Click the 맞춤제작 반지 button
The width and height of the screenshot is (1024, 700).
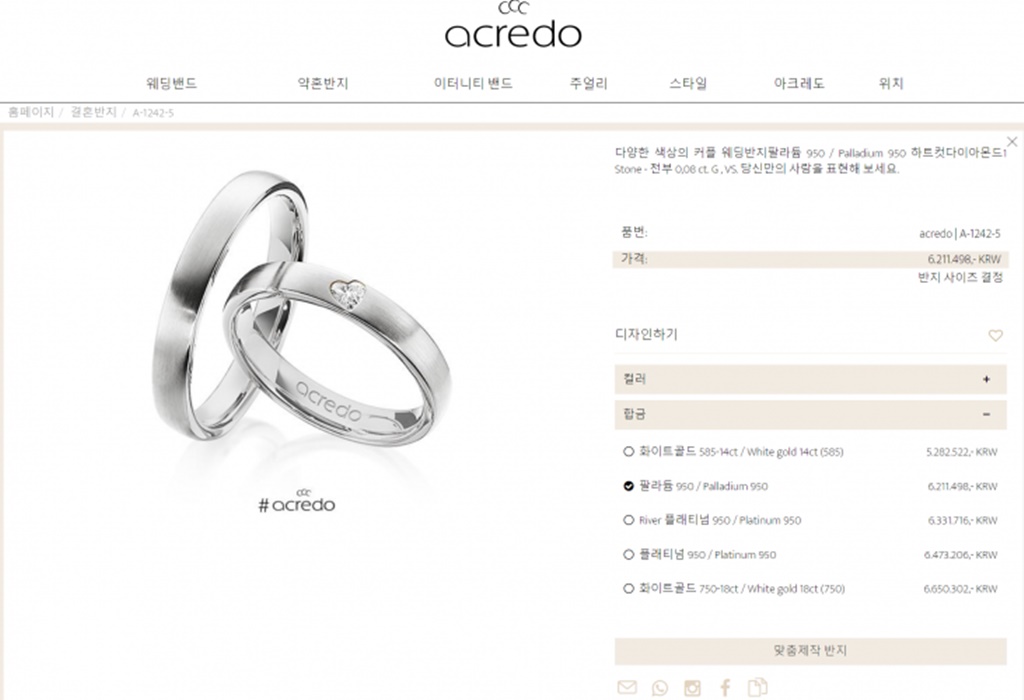point(810,651)
